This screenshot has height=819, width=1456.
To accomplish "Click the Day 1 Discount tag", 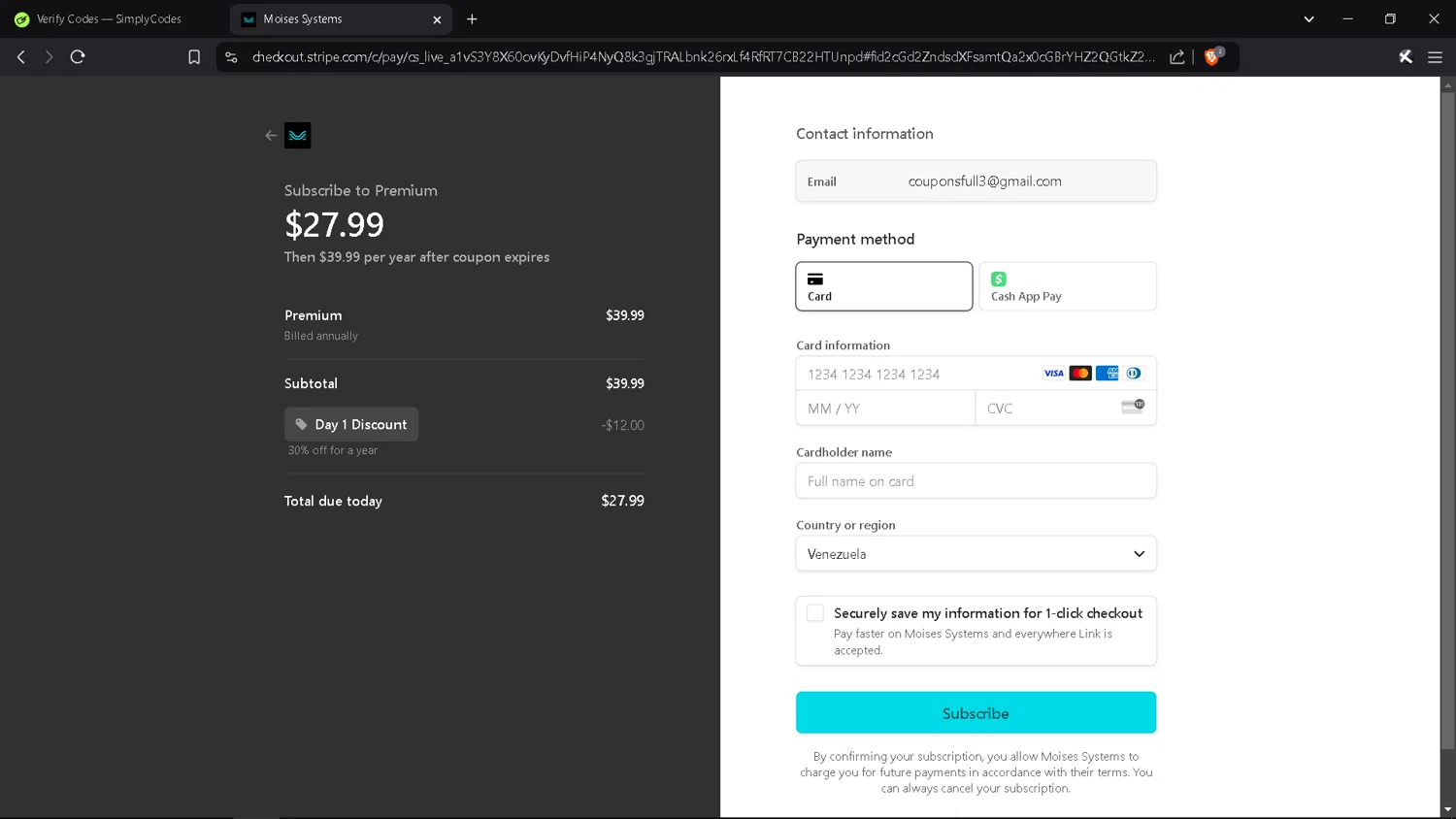I will pyautogui.click(x=351, y=424).
